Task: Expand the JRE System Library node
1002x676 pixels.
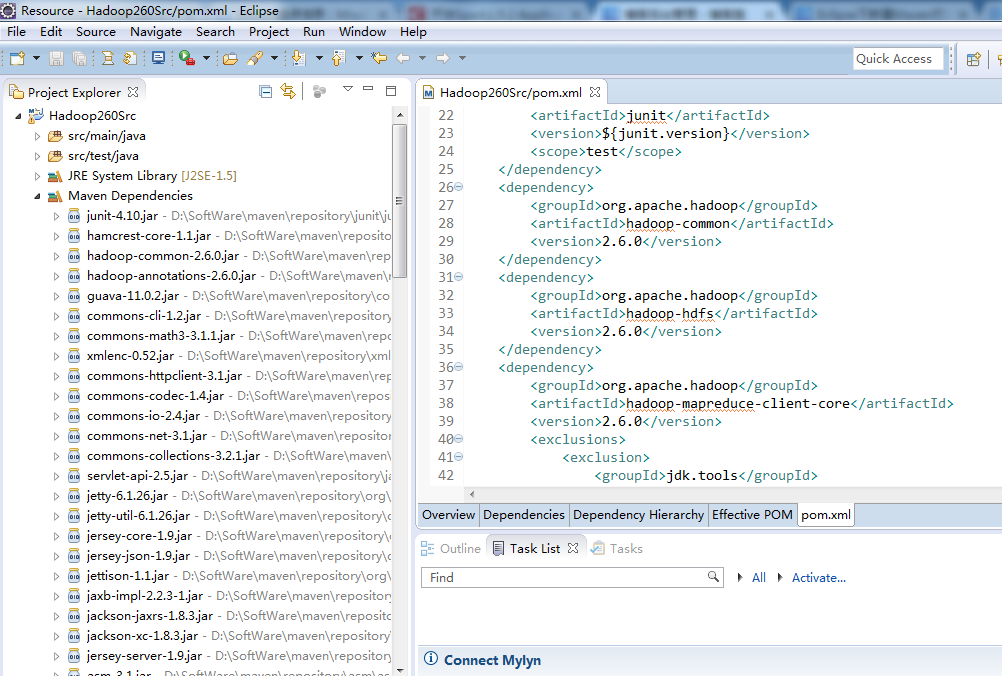Action: pyautogui.click(x=37, y=176)
